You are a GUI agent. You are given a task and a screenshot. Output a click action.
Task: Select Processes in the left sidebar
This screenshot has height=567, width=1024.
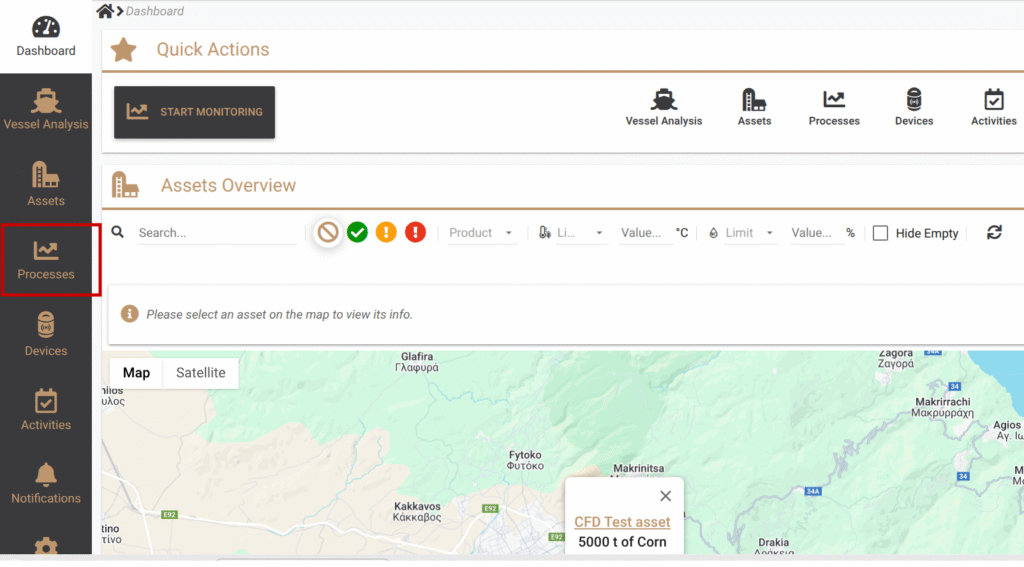(x=46, y=260)
